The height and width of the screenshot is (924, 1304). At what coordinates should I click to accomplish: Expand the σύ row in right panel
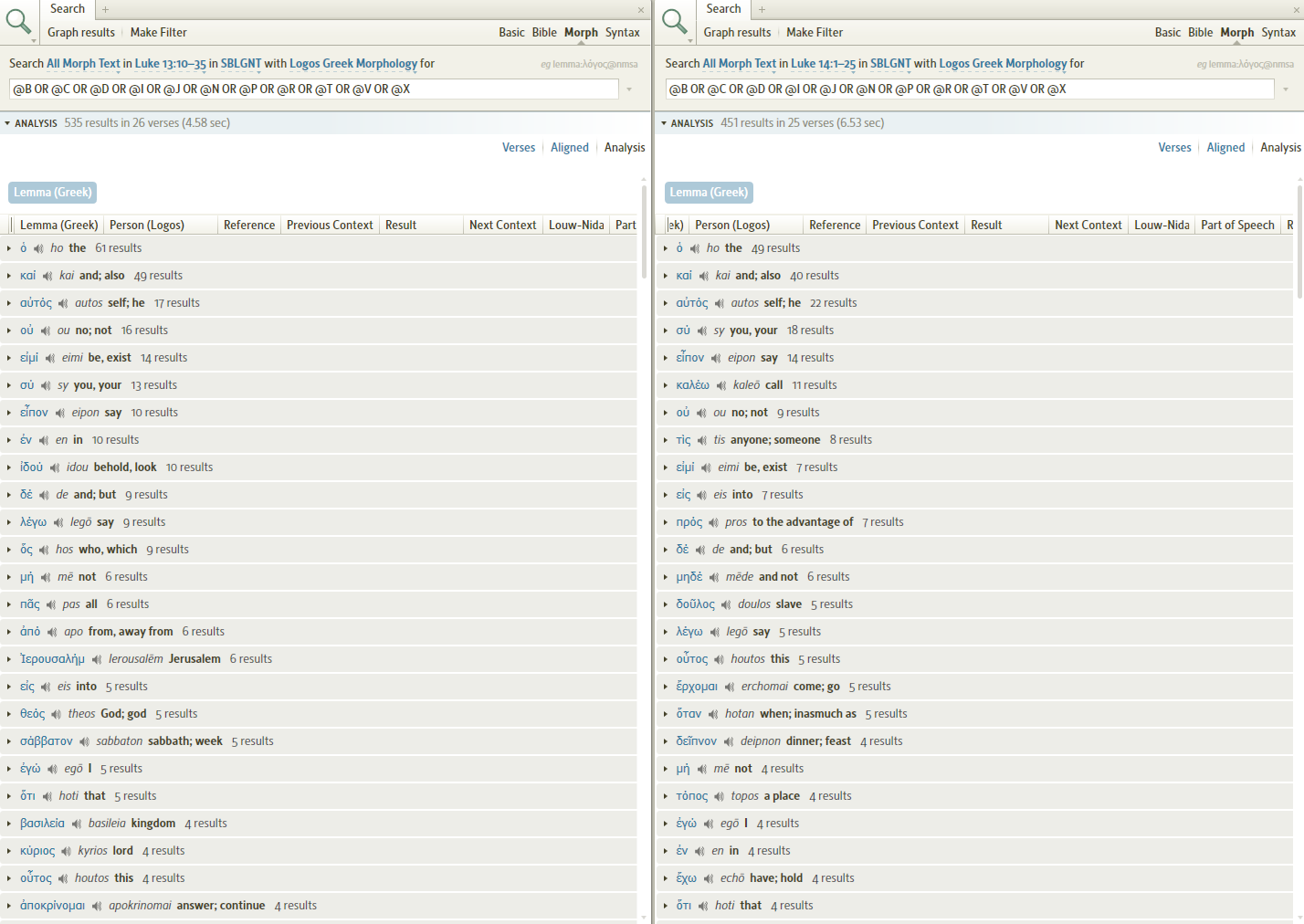666,331
